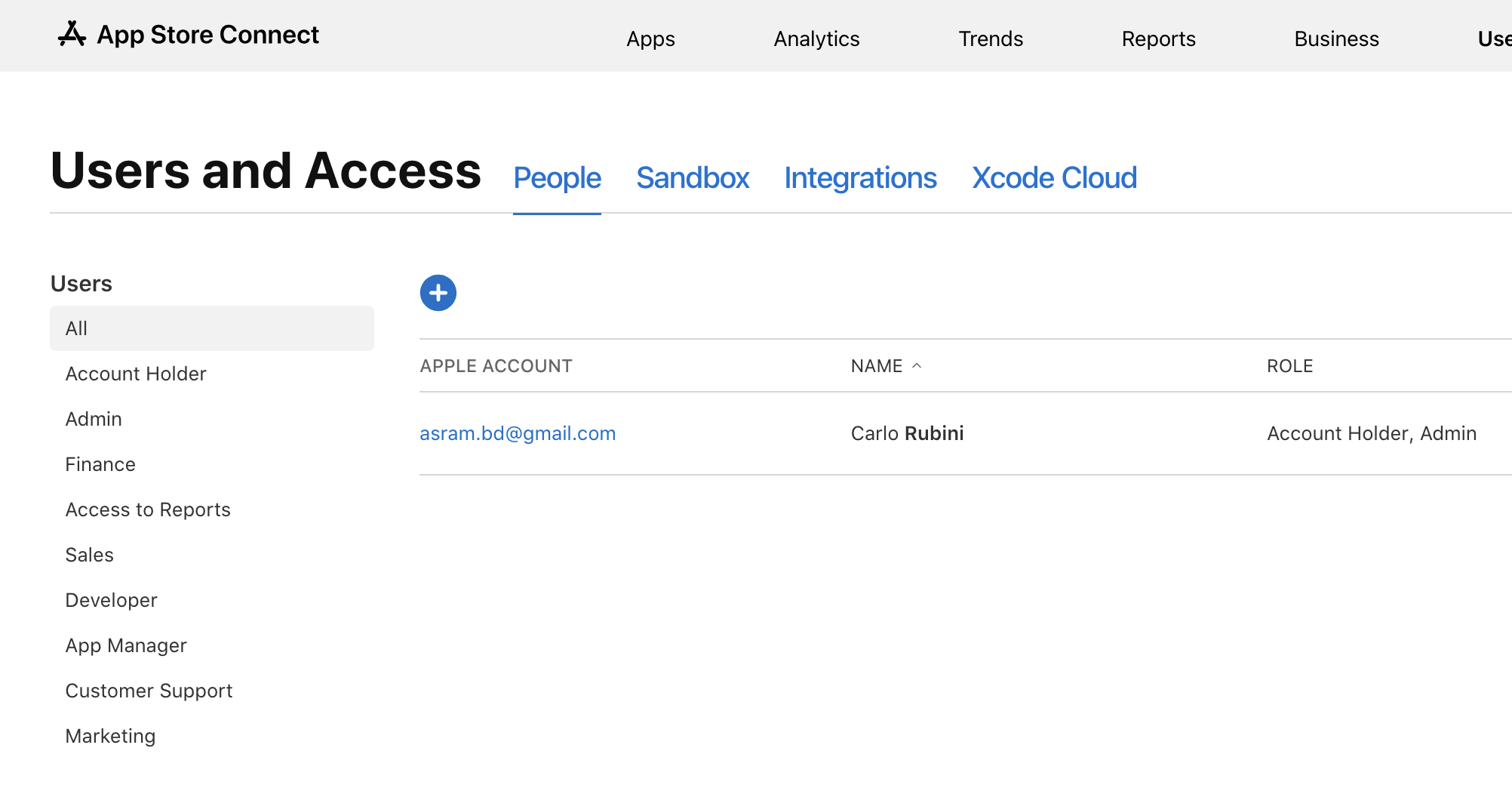This screenshot has width=1512, height=785.
Task: Switch to the Sandbox tab
Action: coord(692,178)
